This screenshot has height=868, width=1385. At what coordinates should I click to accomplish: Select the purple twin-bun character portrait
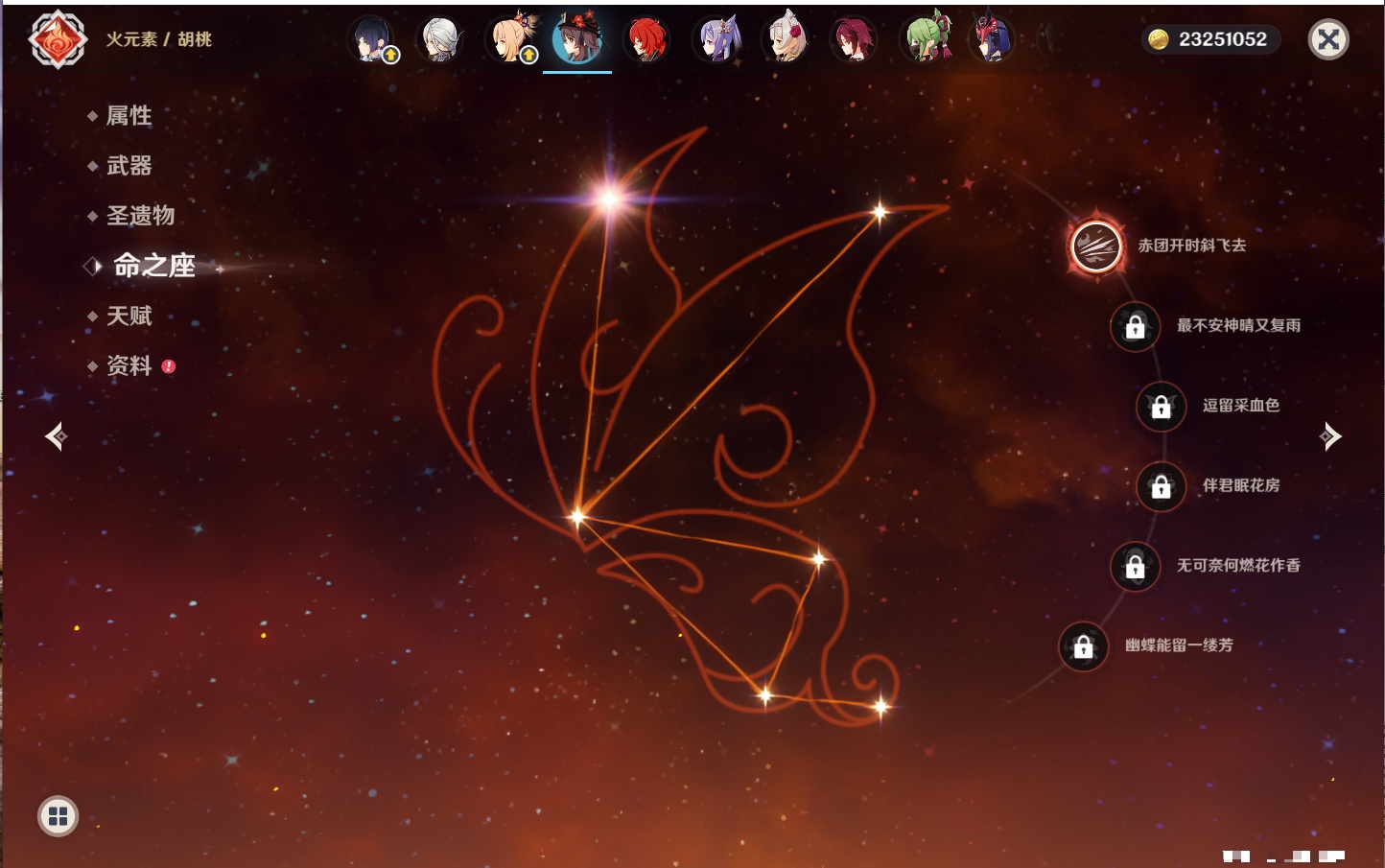[x=716, y=39]
